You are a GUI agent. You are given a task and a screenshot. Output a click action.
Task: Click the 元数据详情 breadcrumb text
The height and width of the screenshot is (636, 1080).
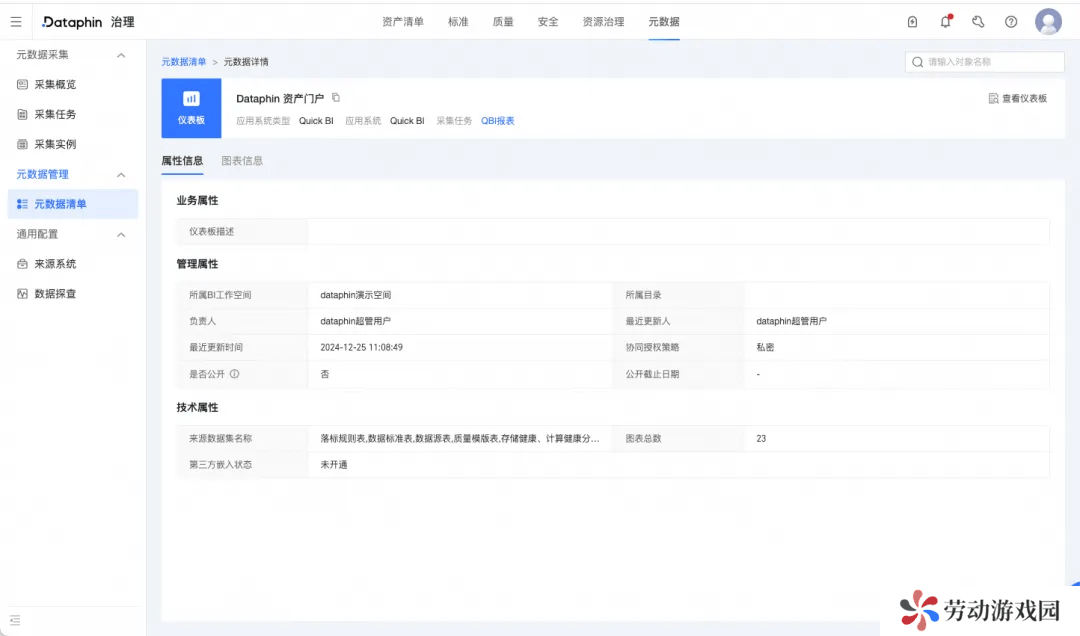[x=246, y=62]
